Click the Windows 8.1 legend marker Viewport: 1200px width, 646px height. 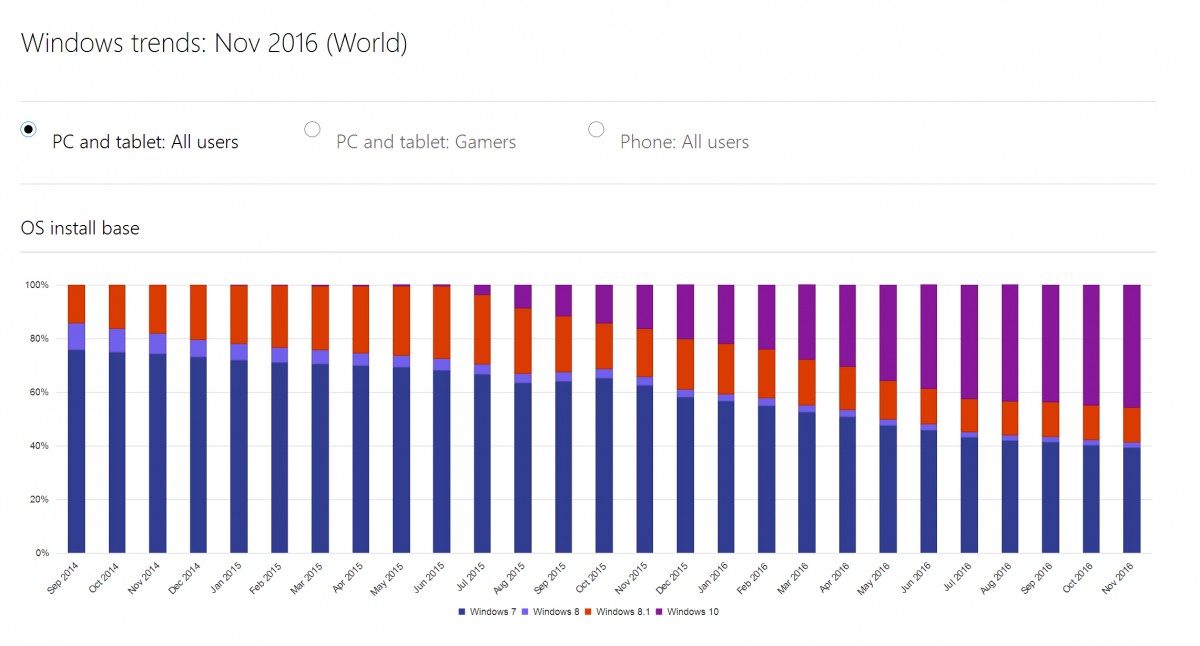(586, 611)
